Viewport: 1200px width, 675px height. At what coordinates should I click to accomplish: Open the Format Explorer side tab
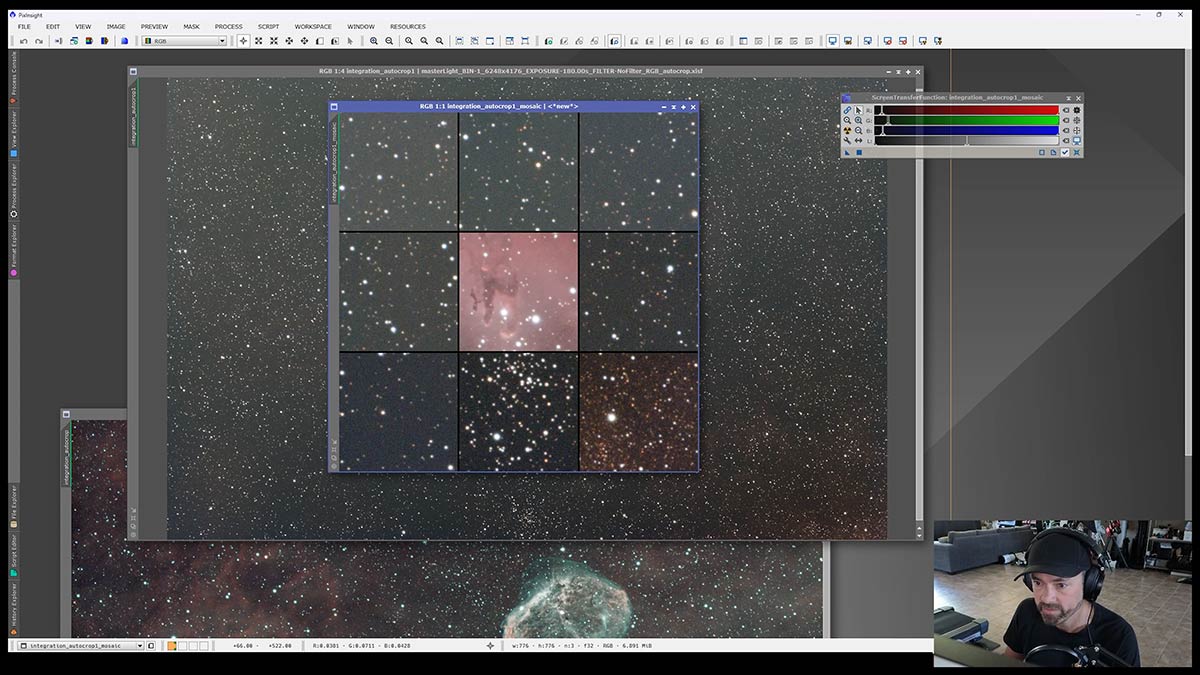[14, 250]
